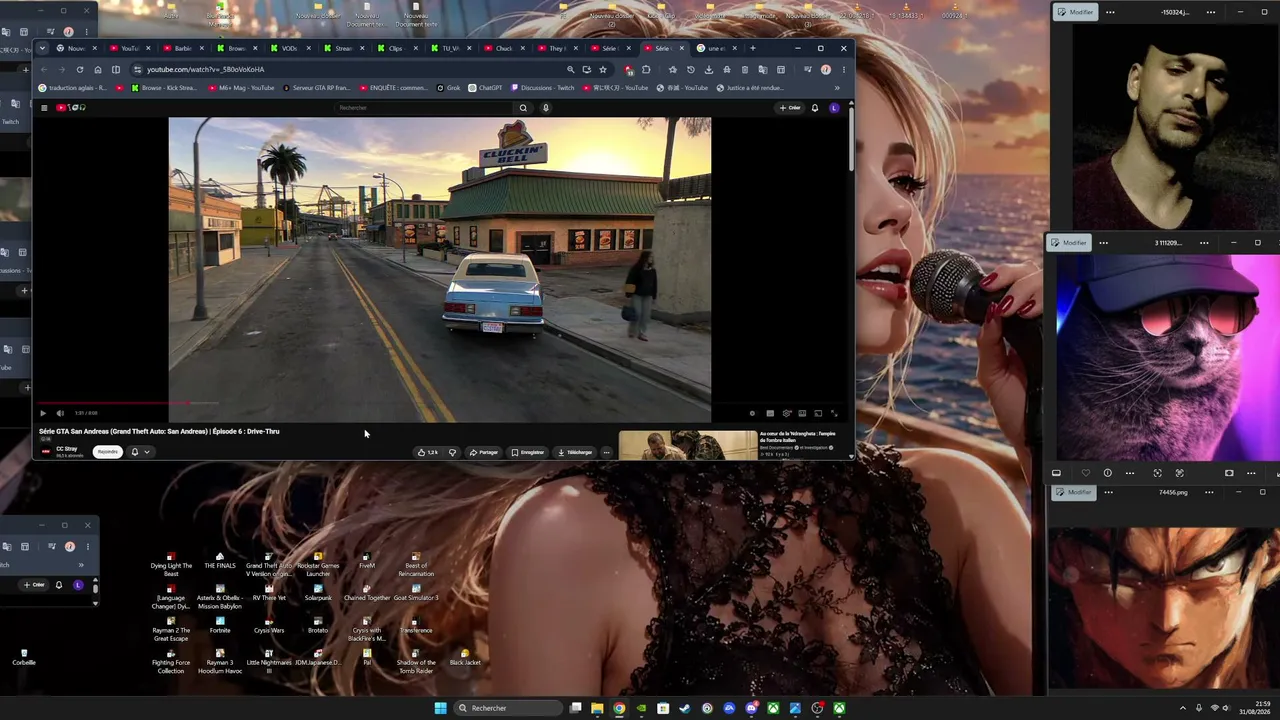Click Modifier in the cat image window
This screenshot has height=720, width=1280.
[1069, 243]
